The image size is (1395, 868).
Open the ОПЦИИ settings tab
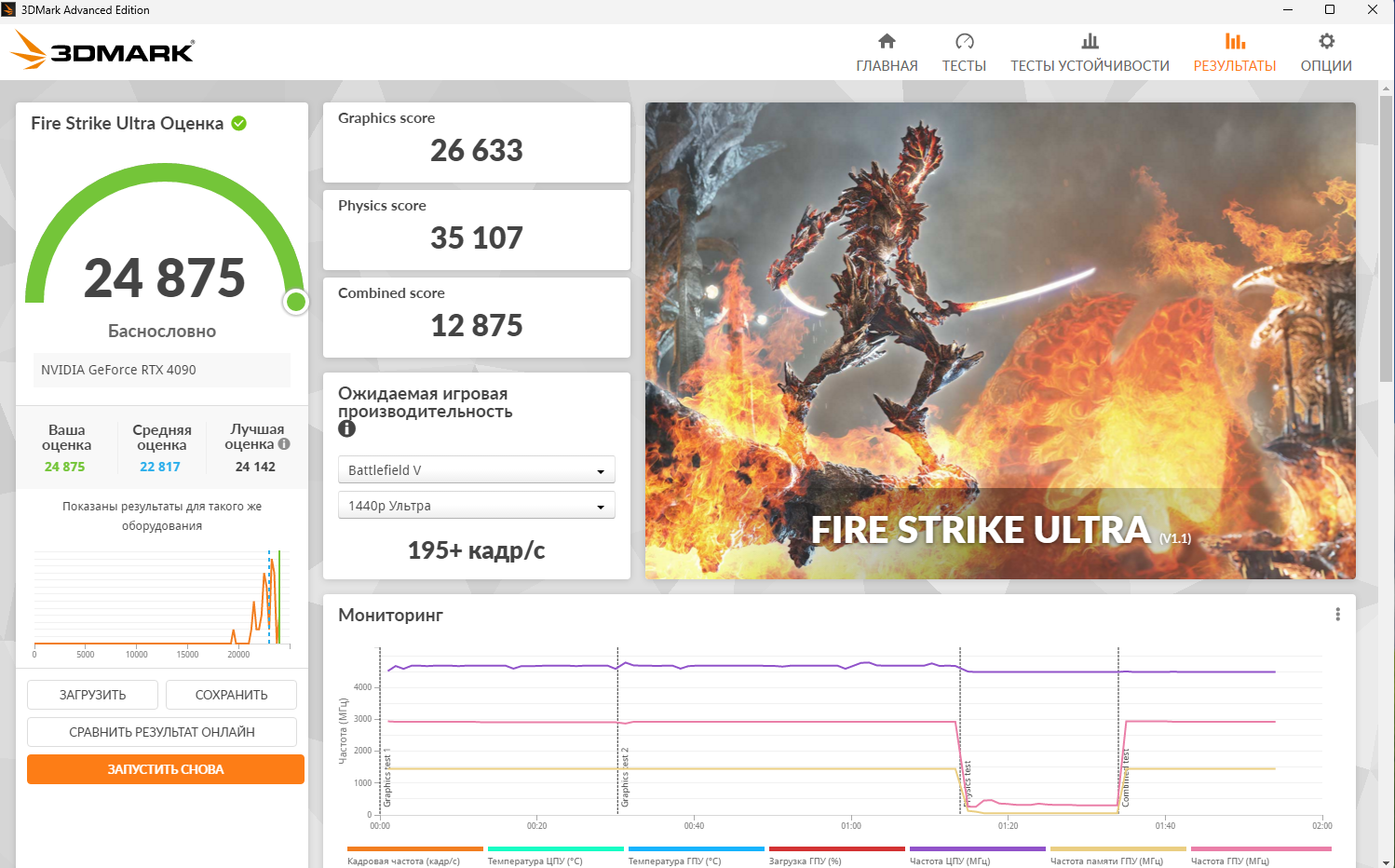point(1326,53)
